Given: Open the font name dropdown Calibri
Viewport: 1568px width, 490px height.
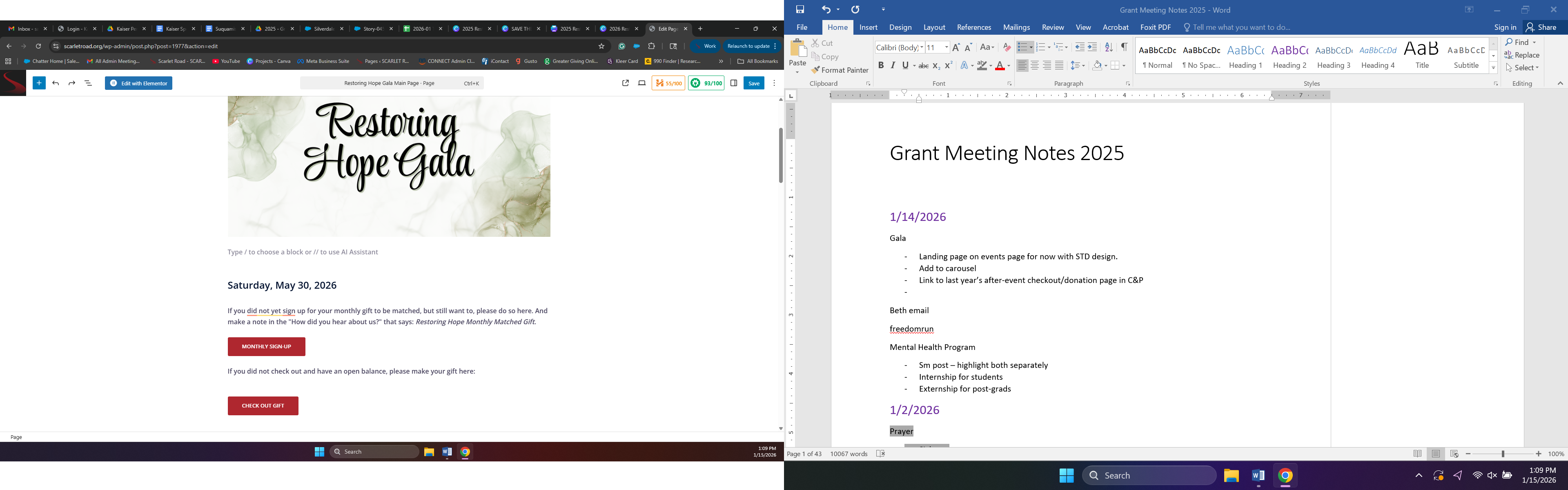Looking at the screenshot, I should pyautogui.click(x=922, y=47).
